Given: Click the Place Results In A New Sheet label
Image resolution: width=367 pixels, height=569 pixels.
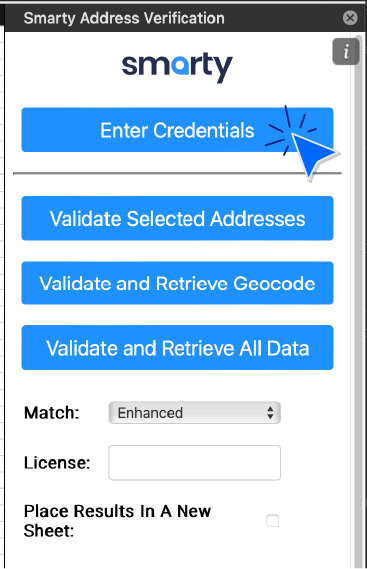Looking at the screenshot, I should click(x=117, y=521).
